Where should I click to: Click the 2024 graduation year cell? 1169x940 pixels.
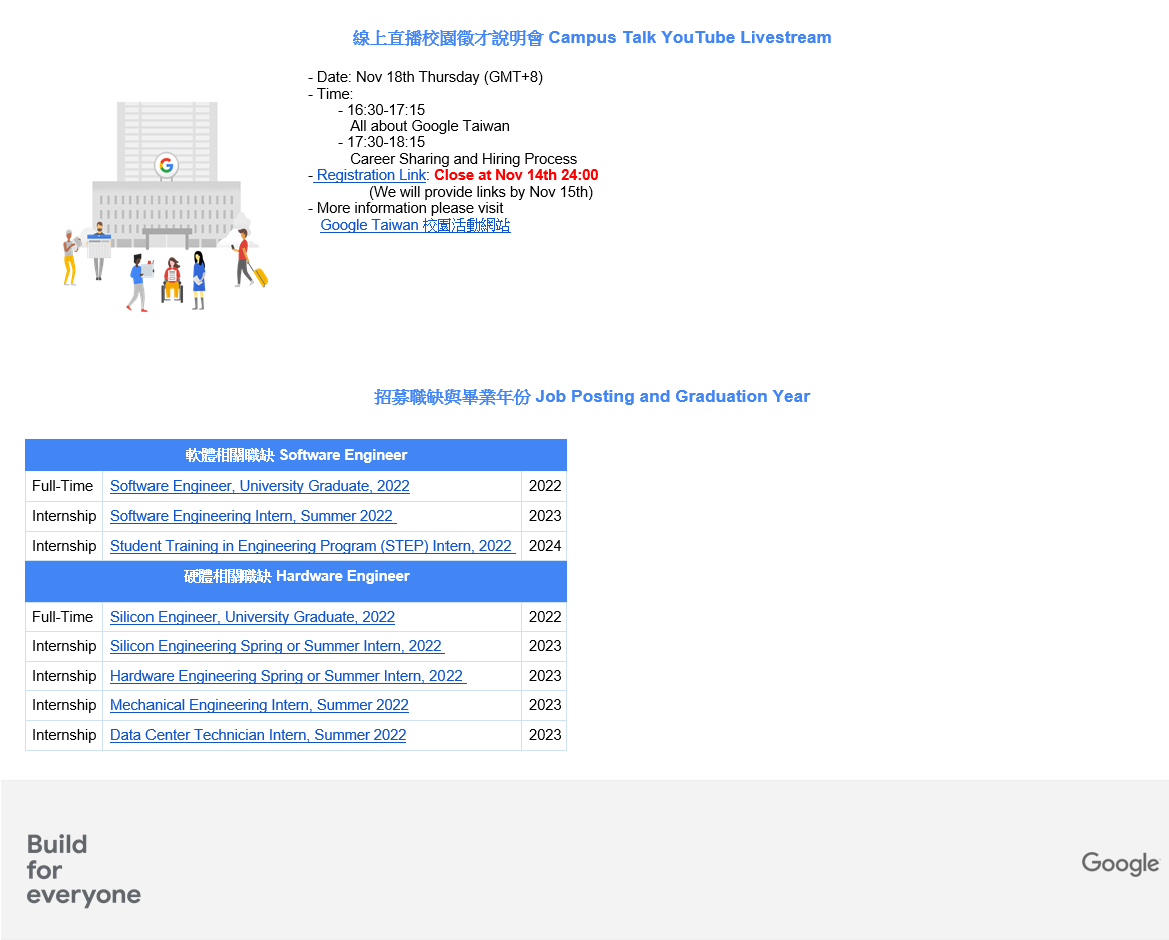tap(544, 546)
